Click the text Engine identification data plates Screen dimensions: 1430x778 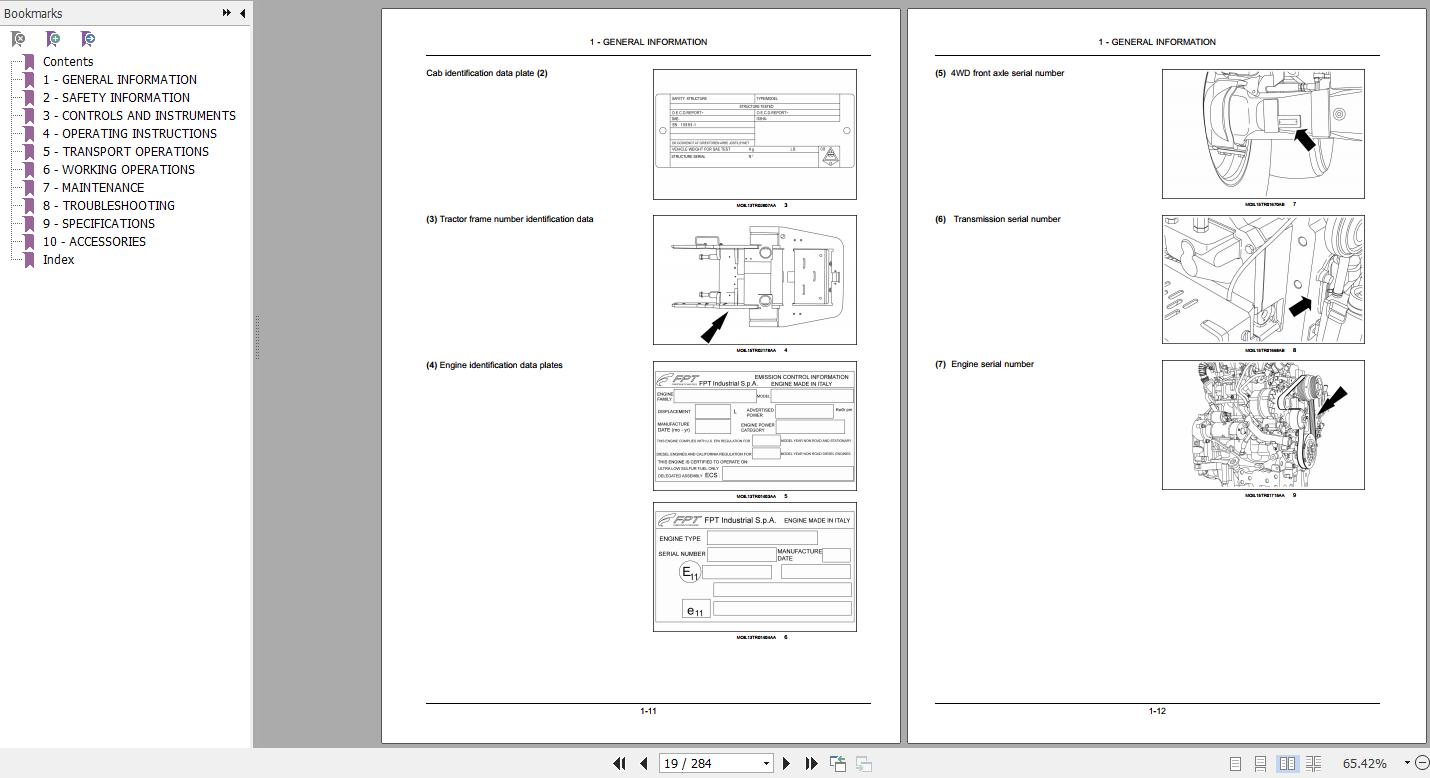point(501,365)
